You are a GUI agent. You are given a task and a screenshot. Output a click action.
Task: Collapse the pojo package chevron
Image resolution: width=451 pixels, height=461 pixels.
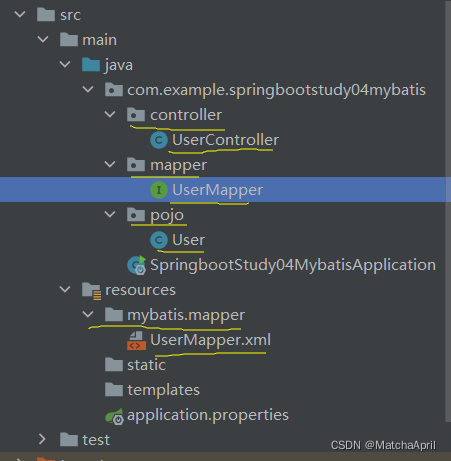[x=110, y=214]
